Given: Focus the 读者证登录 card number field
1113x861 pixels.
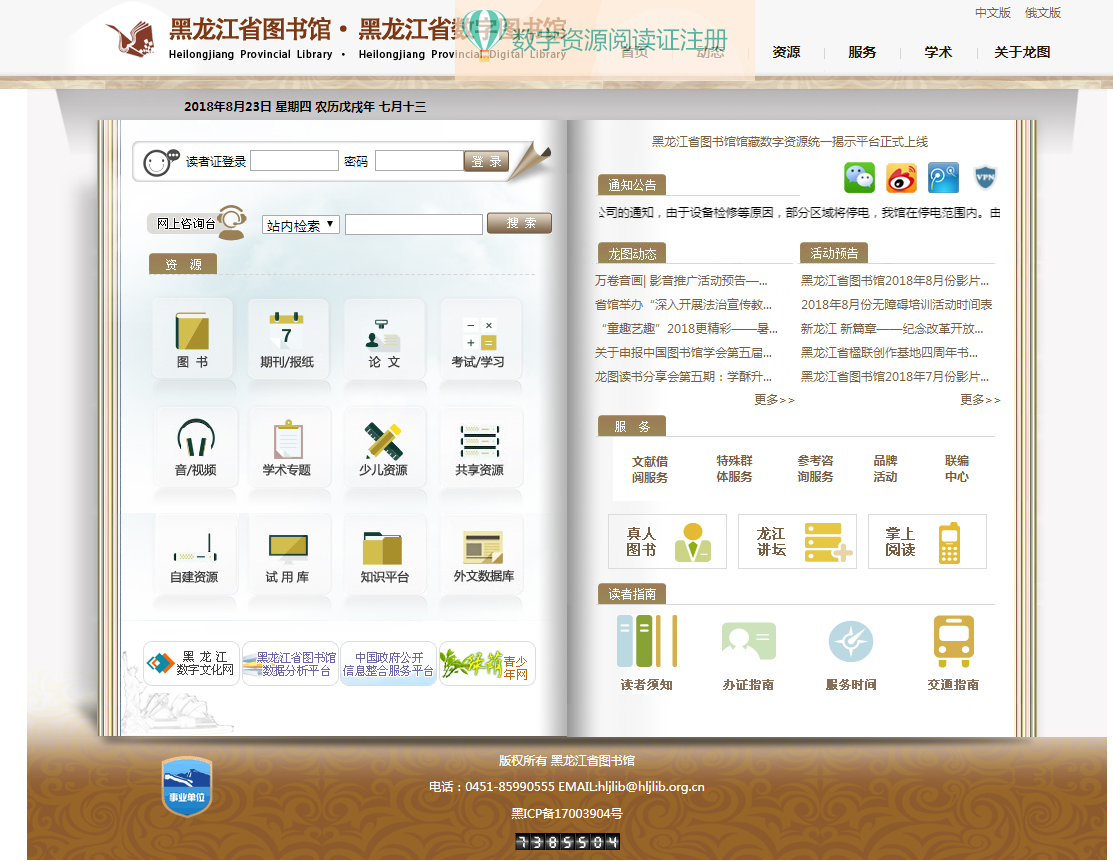Looking at the screenshot, I should [295, 160].
